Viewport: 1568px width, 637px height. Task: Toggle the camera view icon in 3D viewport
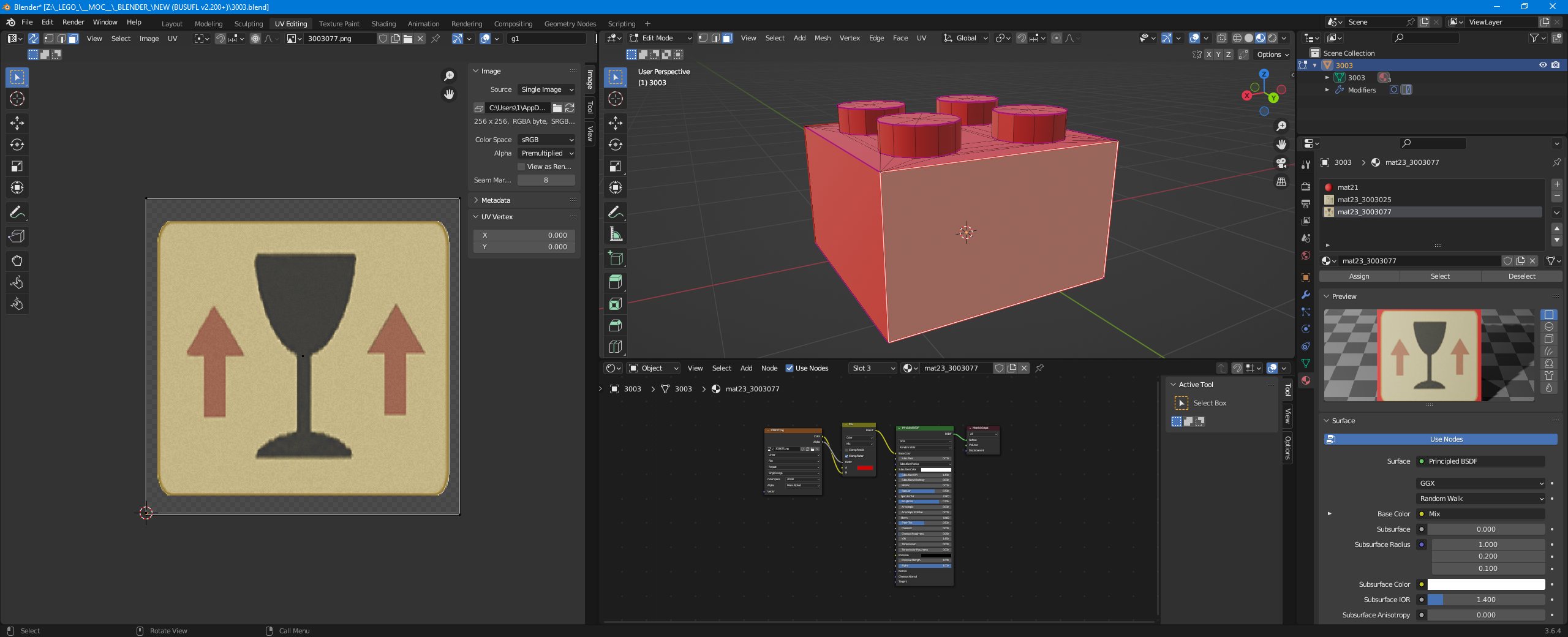pyautogui.click(x=1281, y=163)
